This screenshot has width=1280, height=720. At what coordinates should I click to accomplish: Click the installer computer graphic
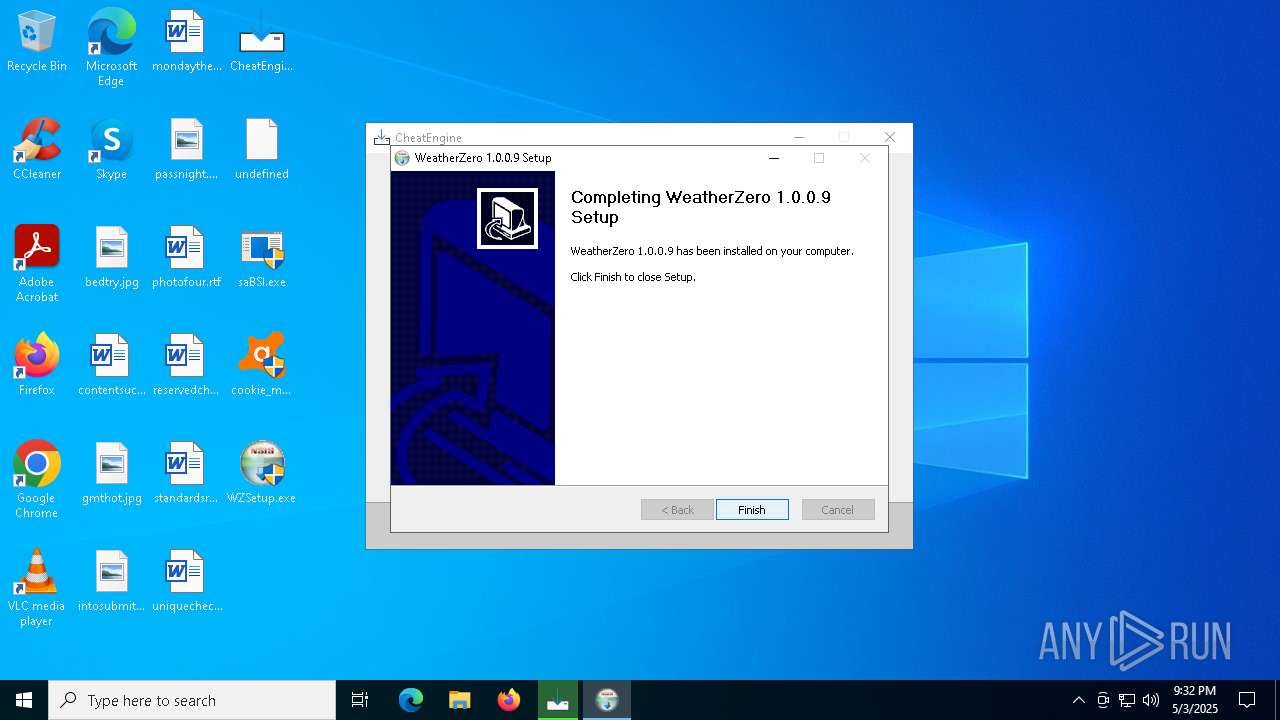(x=507, y=218)
